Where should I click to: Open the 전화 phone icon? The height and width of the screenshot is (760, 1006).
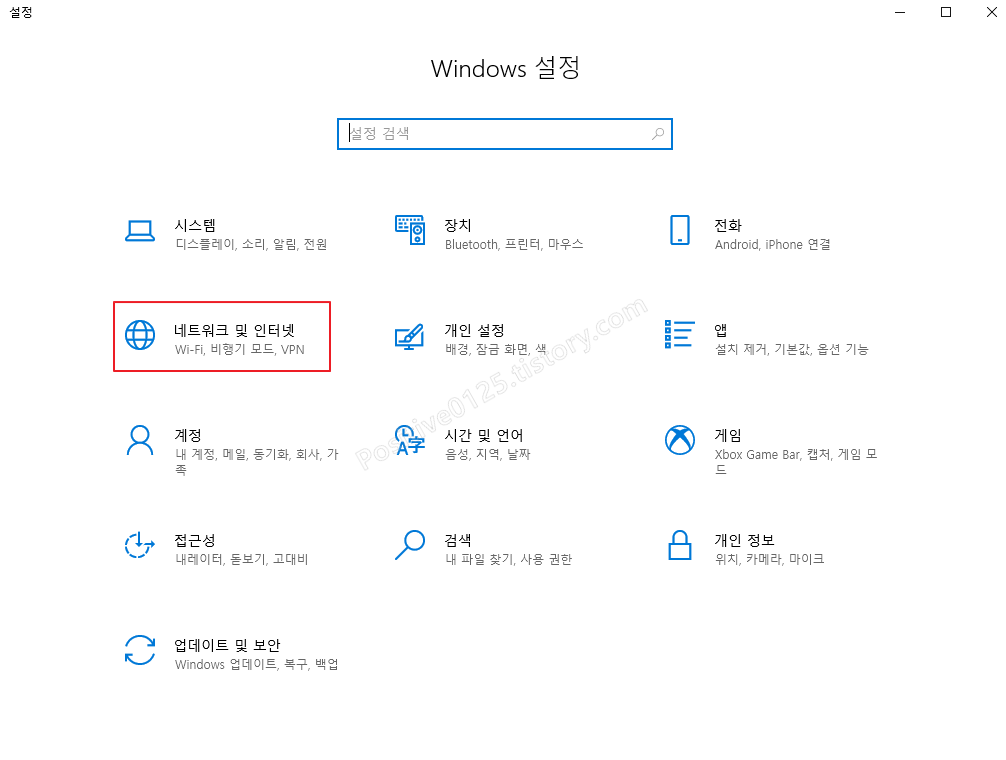[x=679, y=230]
